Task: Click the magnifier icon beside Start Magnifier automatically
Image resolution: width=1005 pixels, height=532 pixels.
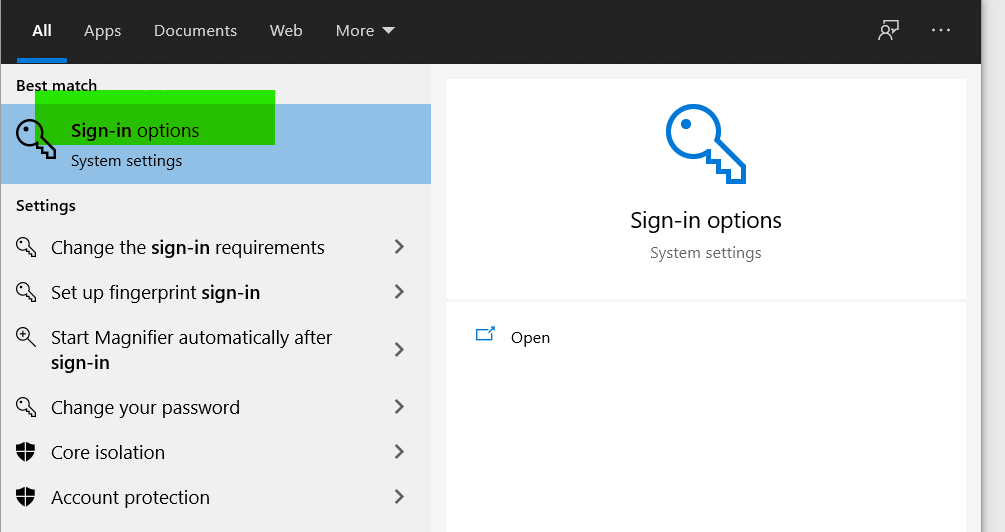Action: 27,338
